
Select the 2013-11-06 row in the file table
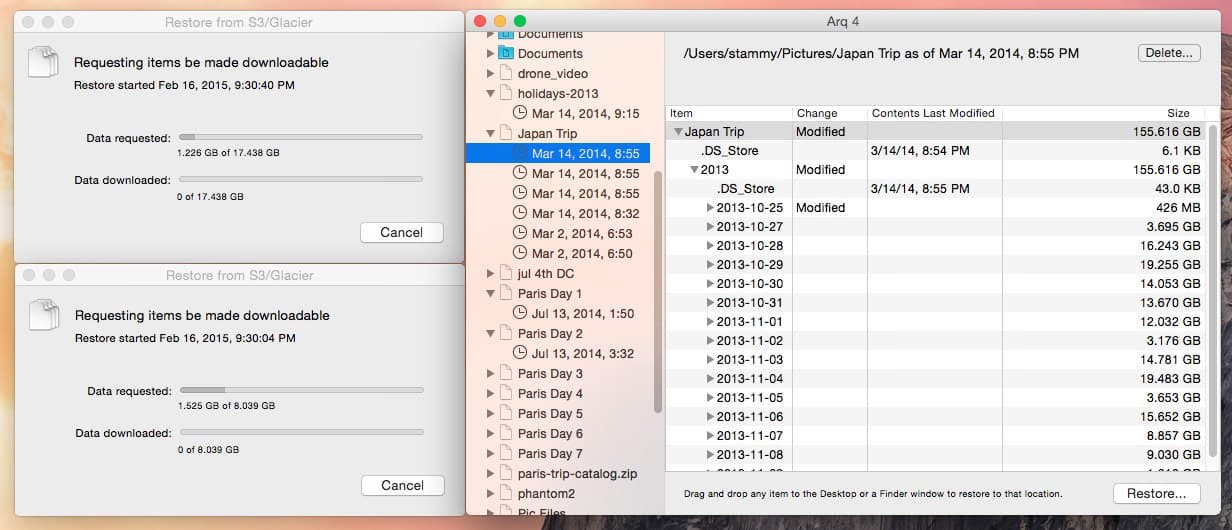pyautogui.click(x=936, y=416)
